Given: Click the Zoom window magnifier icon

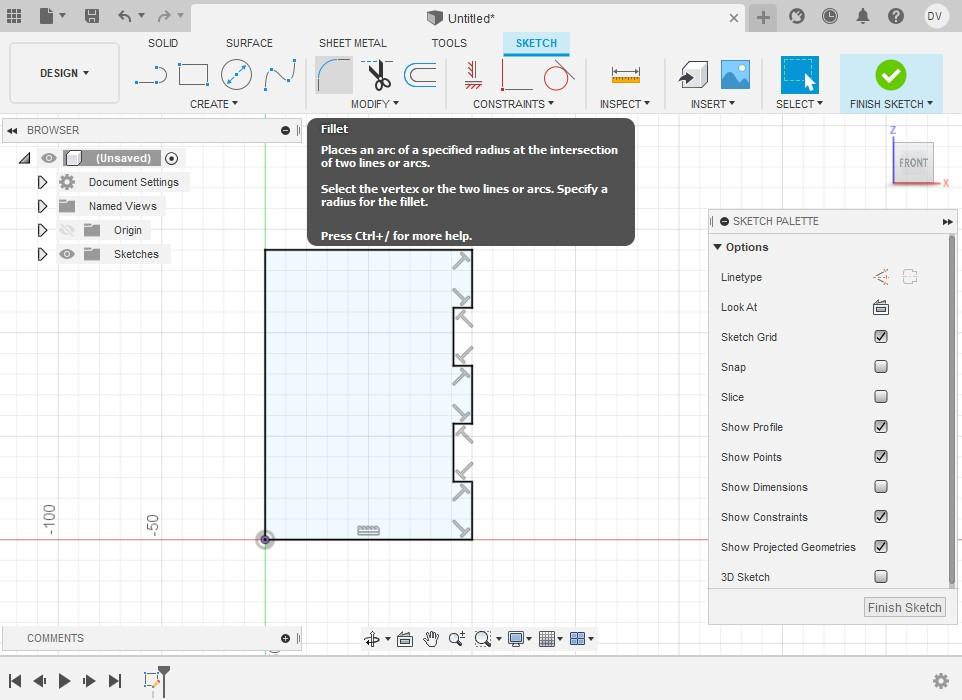Looking at the screenshot, I should tap(483, 639).
